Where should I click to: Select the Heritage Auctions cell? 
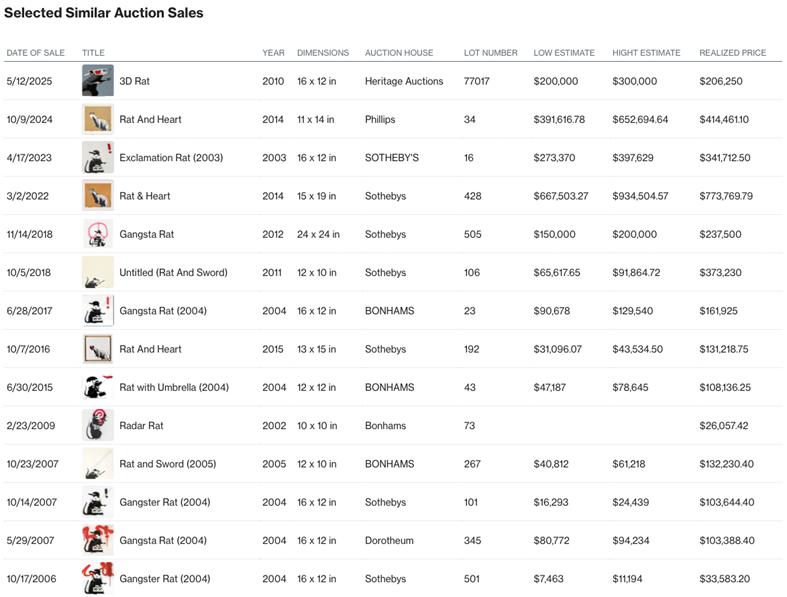point(404,81)
